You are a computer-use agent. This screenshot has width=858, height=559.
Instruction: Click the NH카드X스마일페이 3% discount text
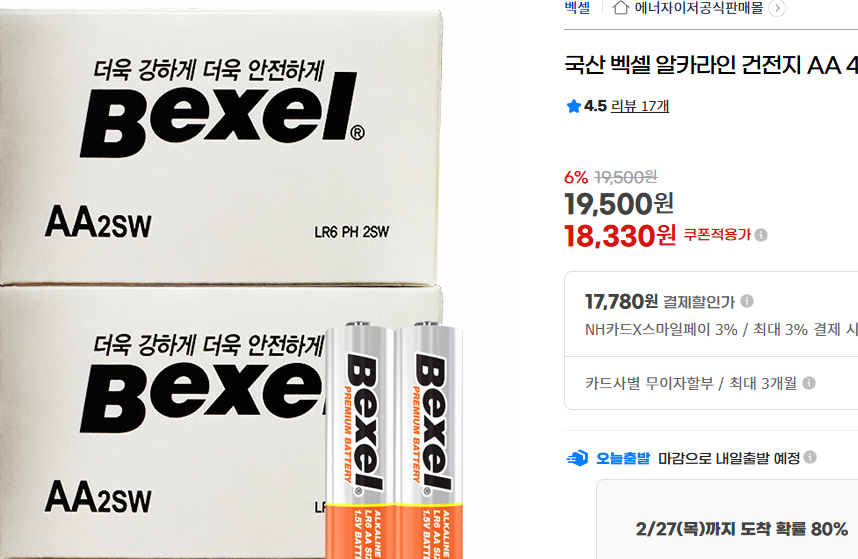point(661,329)
